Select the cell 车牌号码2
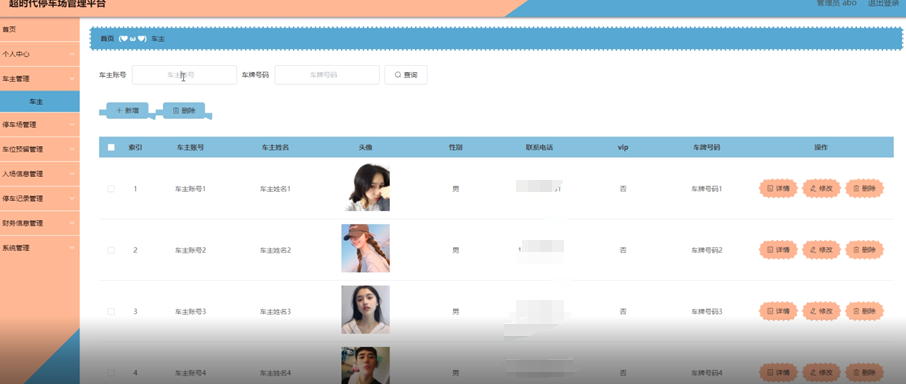The height and width of the screenshot is (384, 906). click(707, 250)
